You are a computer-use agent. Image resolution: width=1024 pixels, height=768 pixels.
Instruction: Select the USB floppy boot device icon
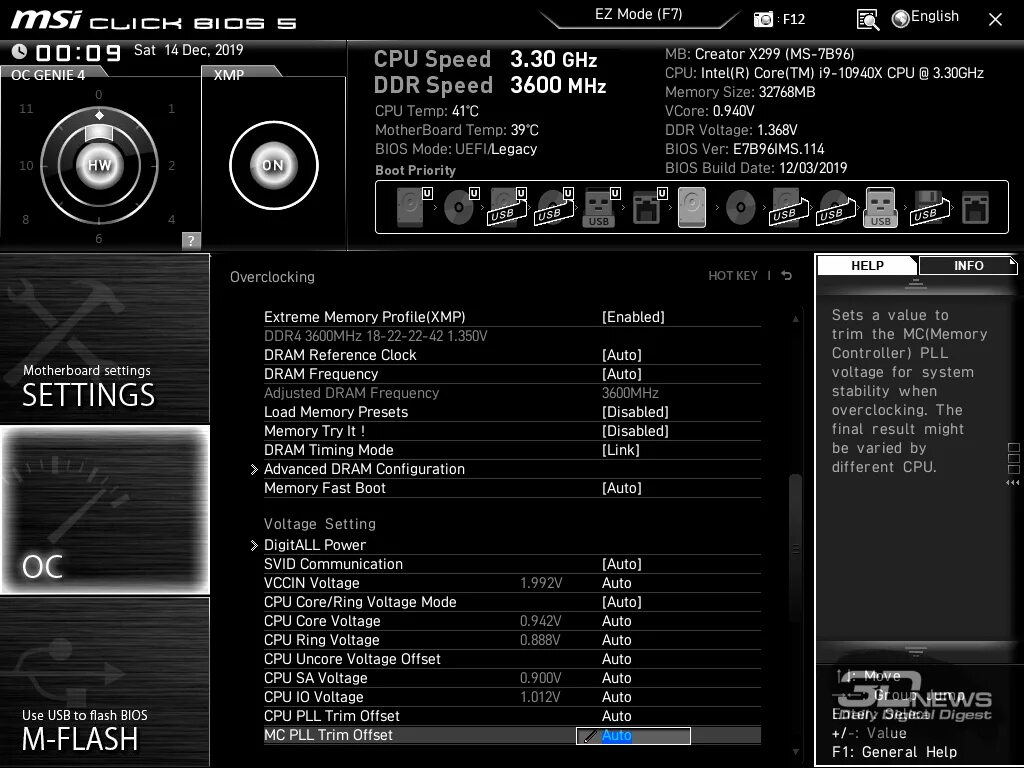point(928,208)
